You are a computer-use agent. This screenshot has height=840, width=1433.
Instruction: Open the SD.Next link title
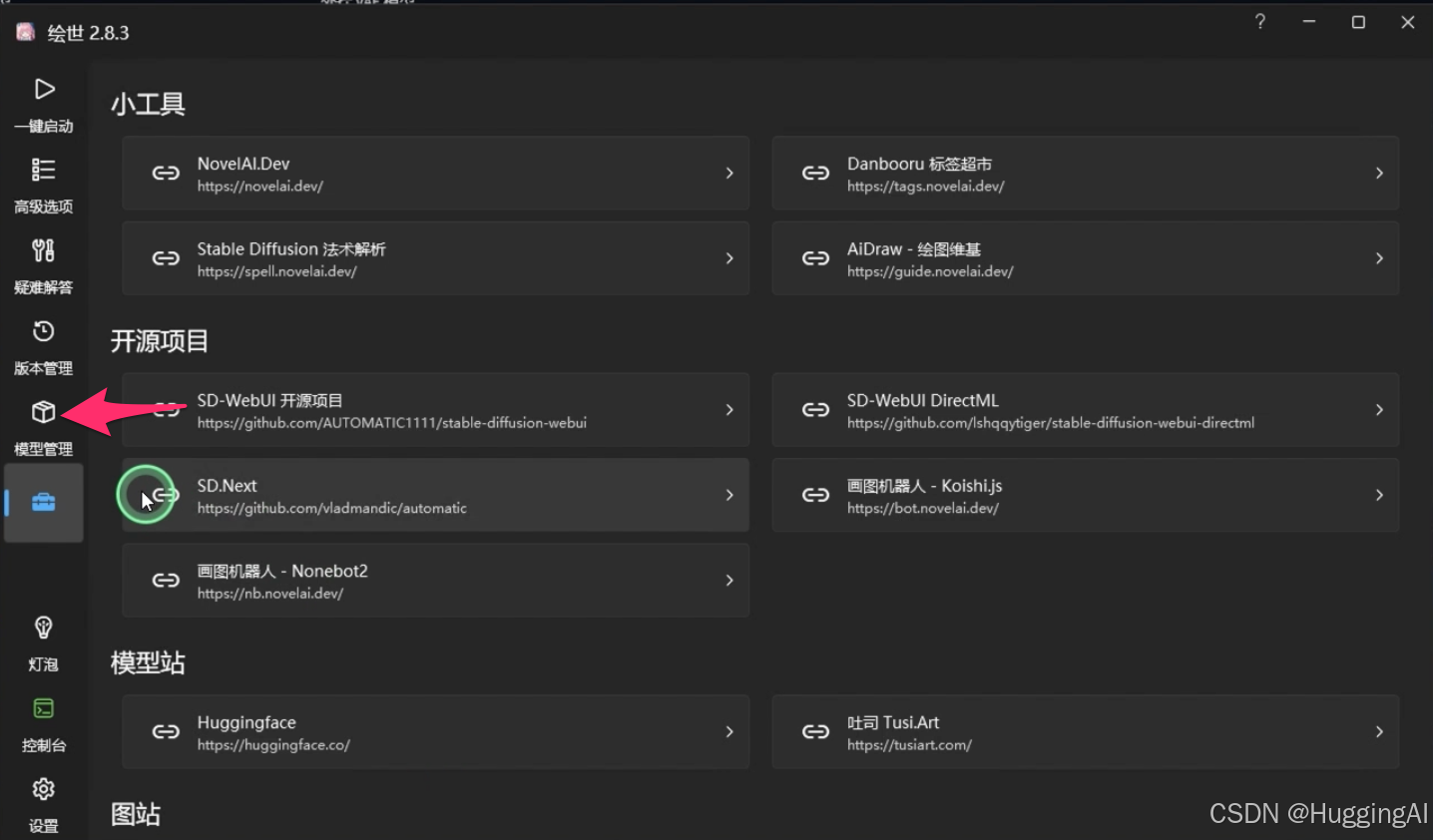[x=227, y=486]
